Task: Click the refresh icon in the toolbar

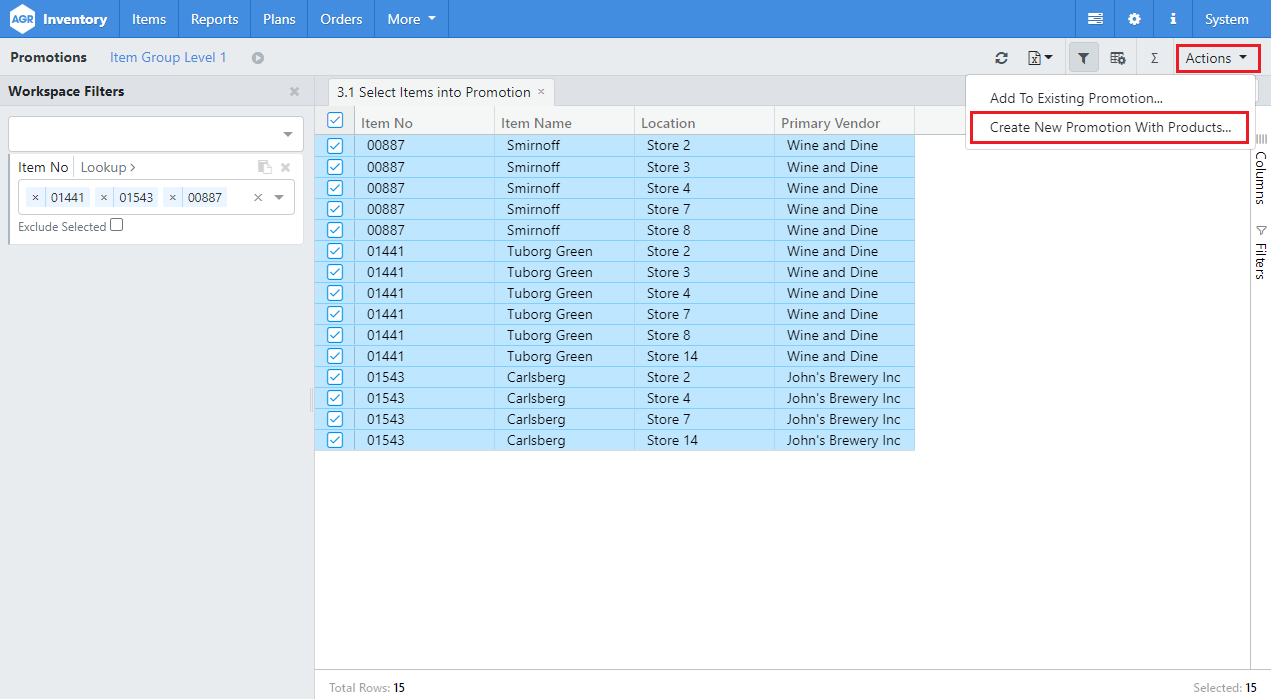Action: [x=1001, y=58]
